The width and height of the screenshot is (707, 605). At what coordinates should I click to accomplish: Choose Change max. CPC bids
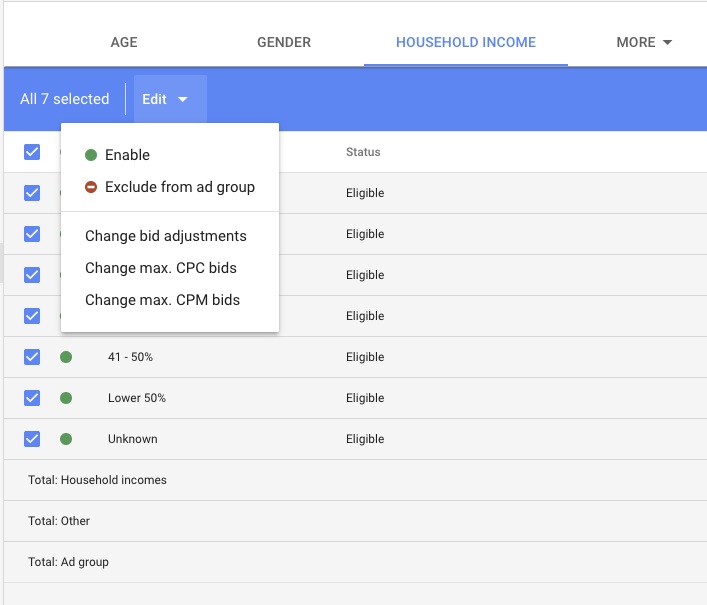[161, 268]
